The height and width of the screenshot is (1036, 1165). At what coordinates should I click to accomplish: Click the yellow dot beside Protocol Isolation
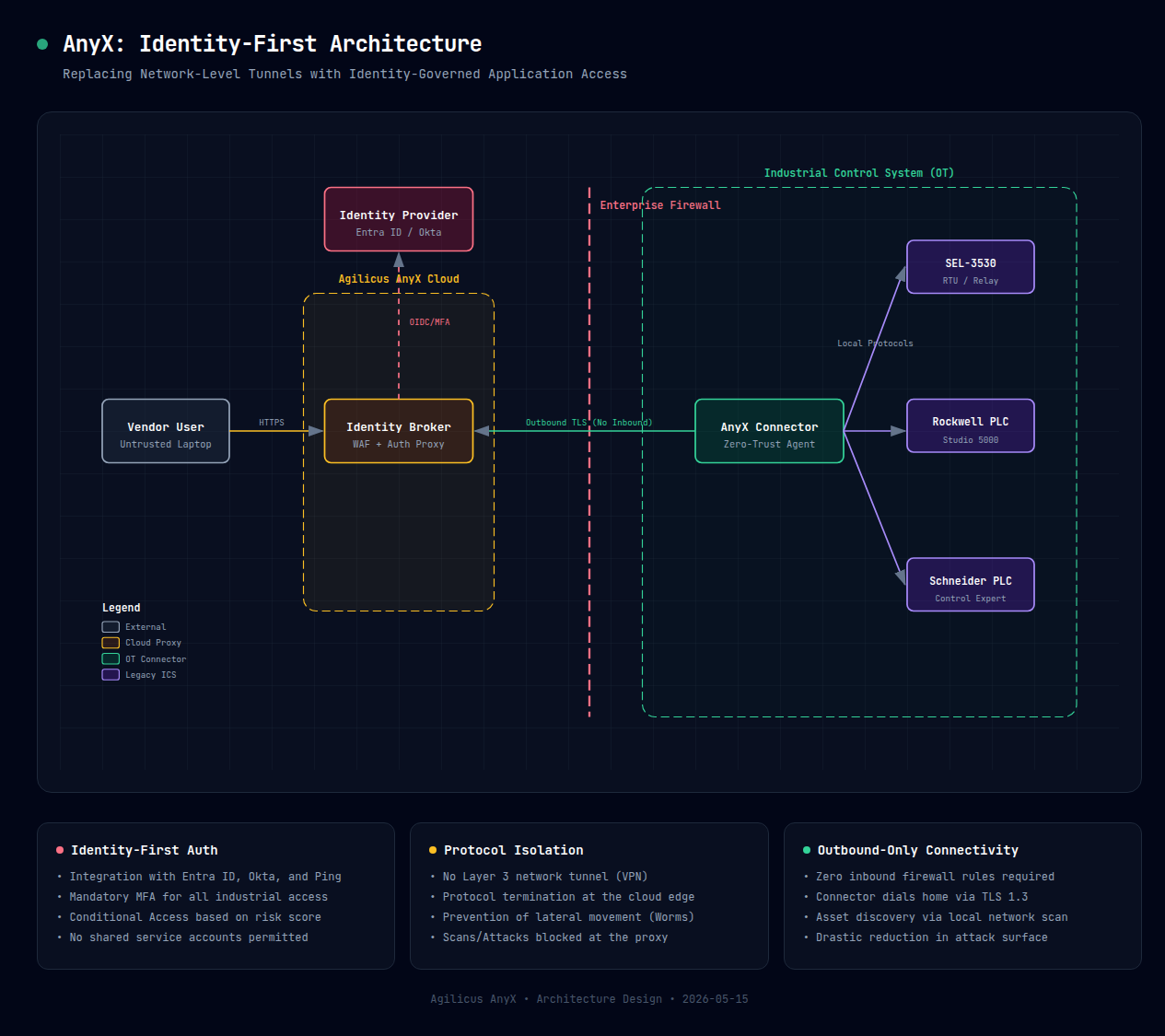pyautogui.click(x=433, y=850)
